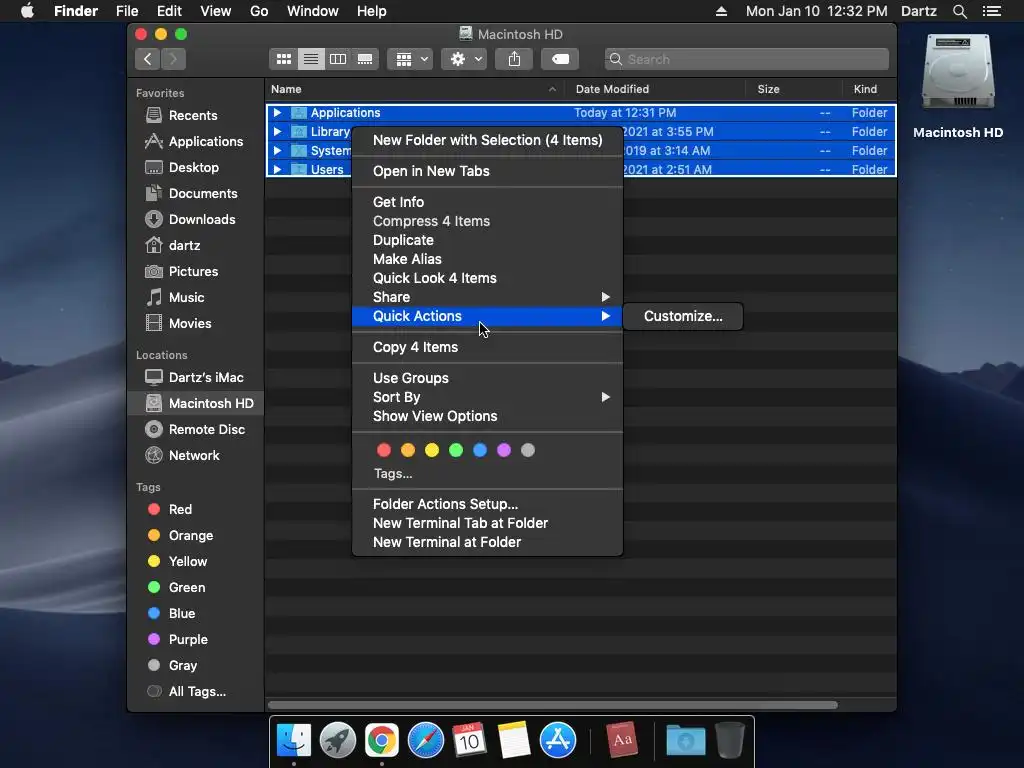Image resolution: width=1024 pixels, height=768 pixels.
Task: Filter by the Purple sidebar tag
Action: coord(187,640)
